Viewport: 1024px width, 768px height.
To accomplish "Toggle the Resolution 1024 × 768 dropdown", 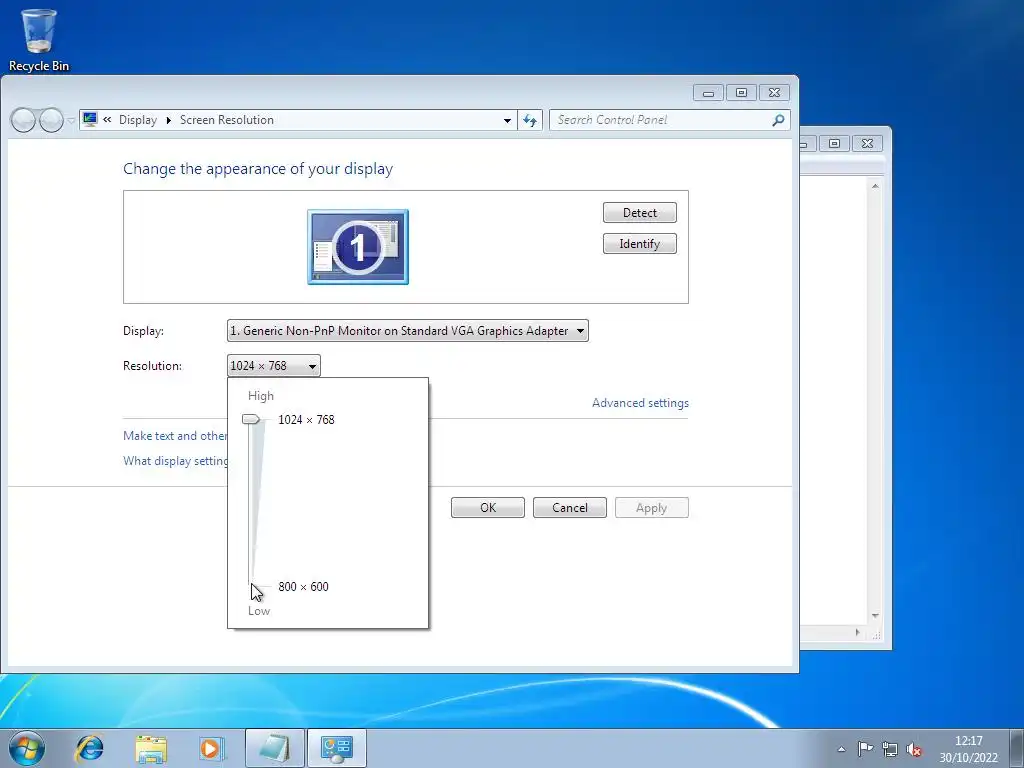I will [274, 366].
